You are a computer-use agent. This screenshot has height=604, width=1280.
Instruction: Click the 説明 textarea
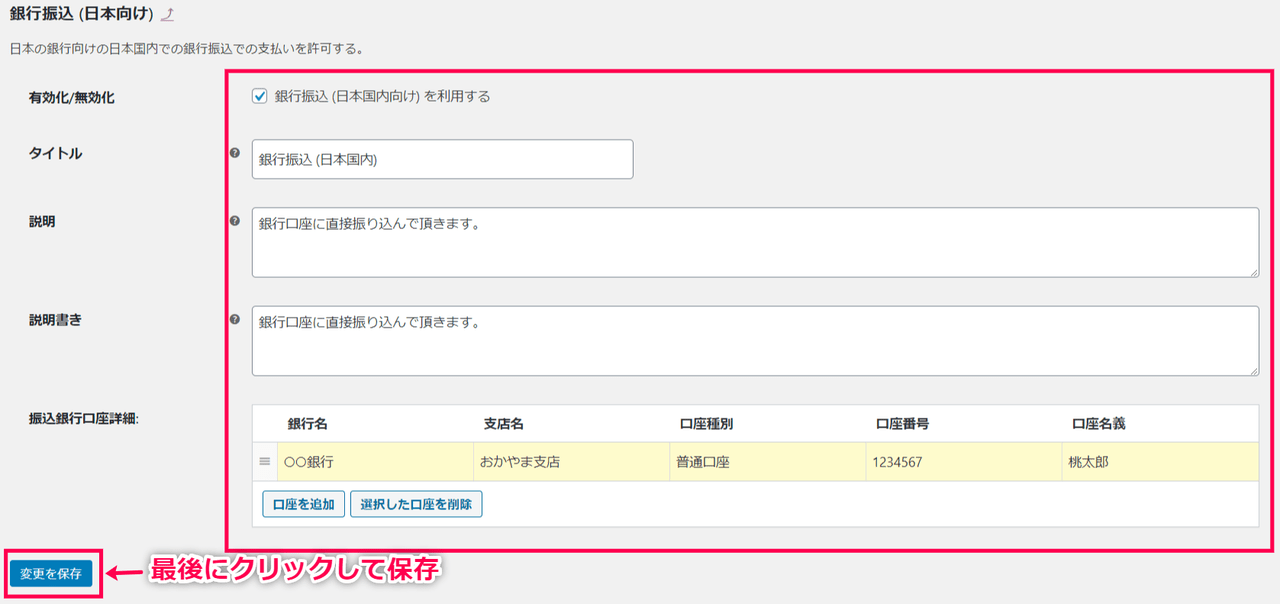pyautogui.click(x=755, y=242)
